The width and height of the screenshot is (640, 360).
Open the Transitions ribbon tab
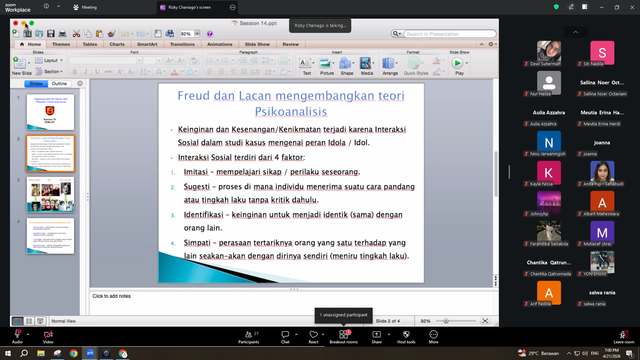pos(182,44)
